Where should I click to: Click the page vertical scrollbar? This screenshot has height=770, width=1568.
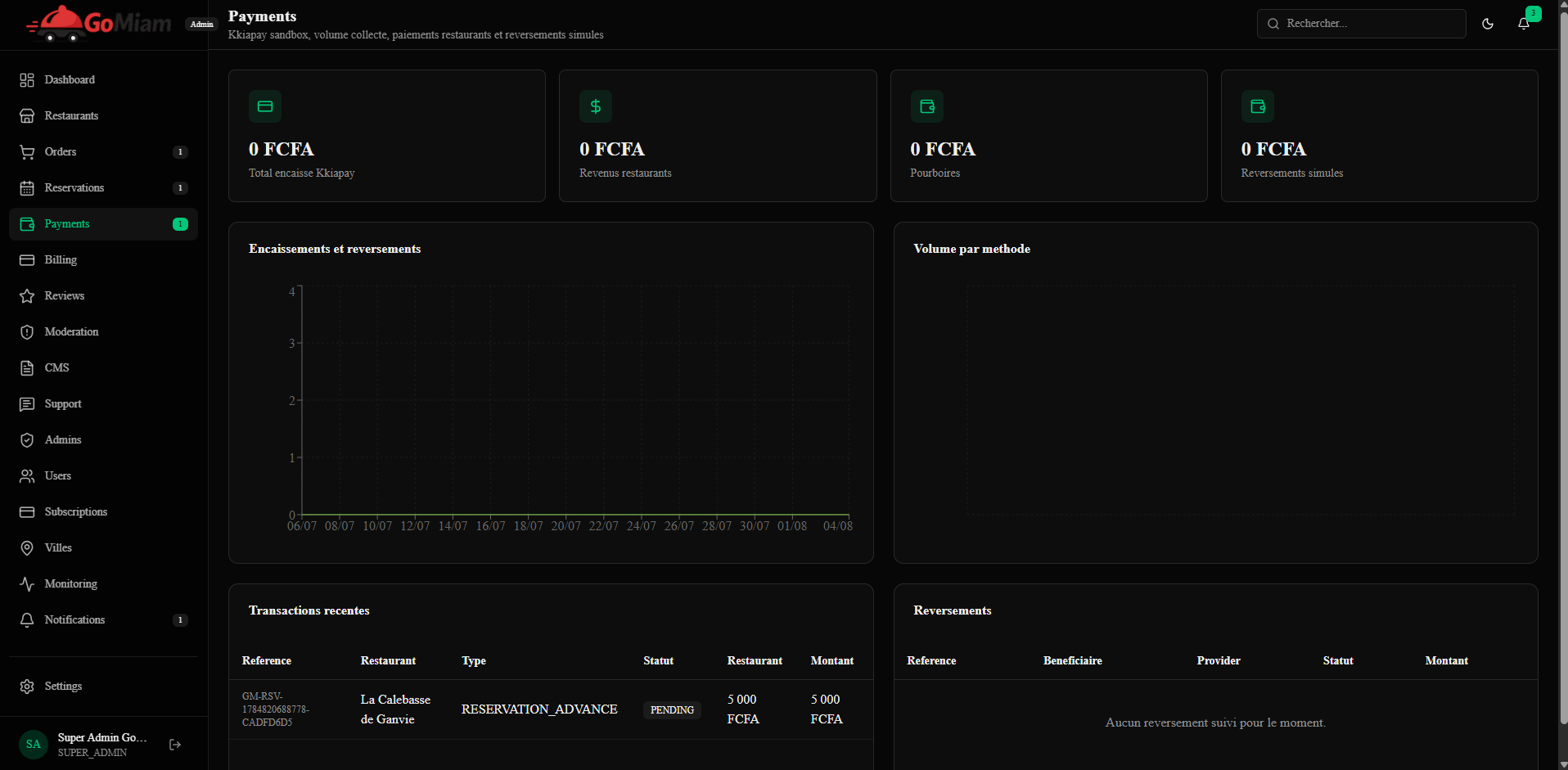coord(1563,368)
